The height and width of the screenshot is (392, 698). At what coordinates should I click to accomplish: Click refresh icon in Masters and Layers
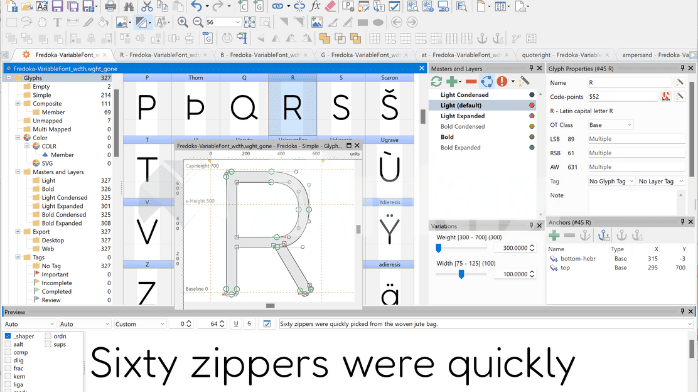click(x=436, y=81)
